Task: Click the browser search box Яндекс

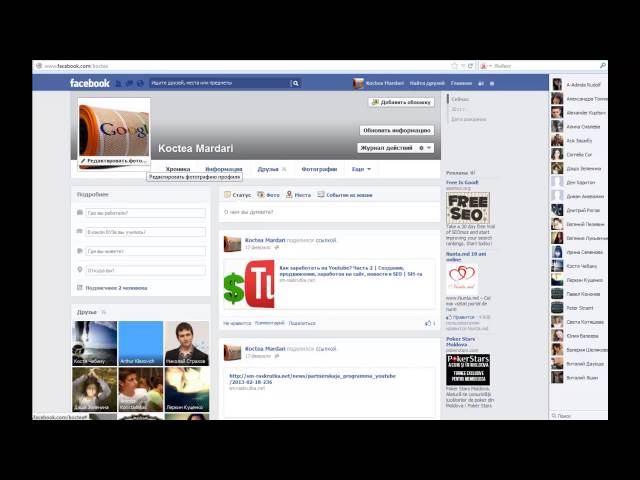Action: 543,66
